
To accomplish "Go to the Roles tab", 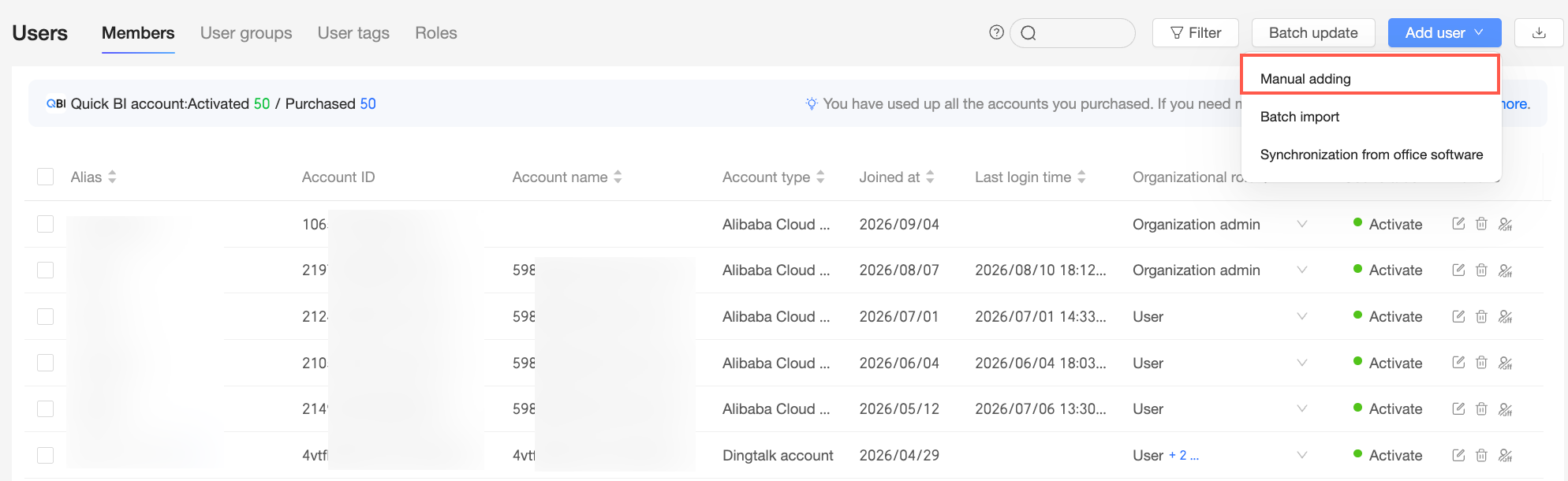I will (436, 33).
